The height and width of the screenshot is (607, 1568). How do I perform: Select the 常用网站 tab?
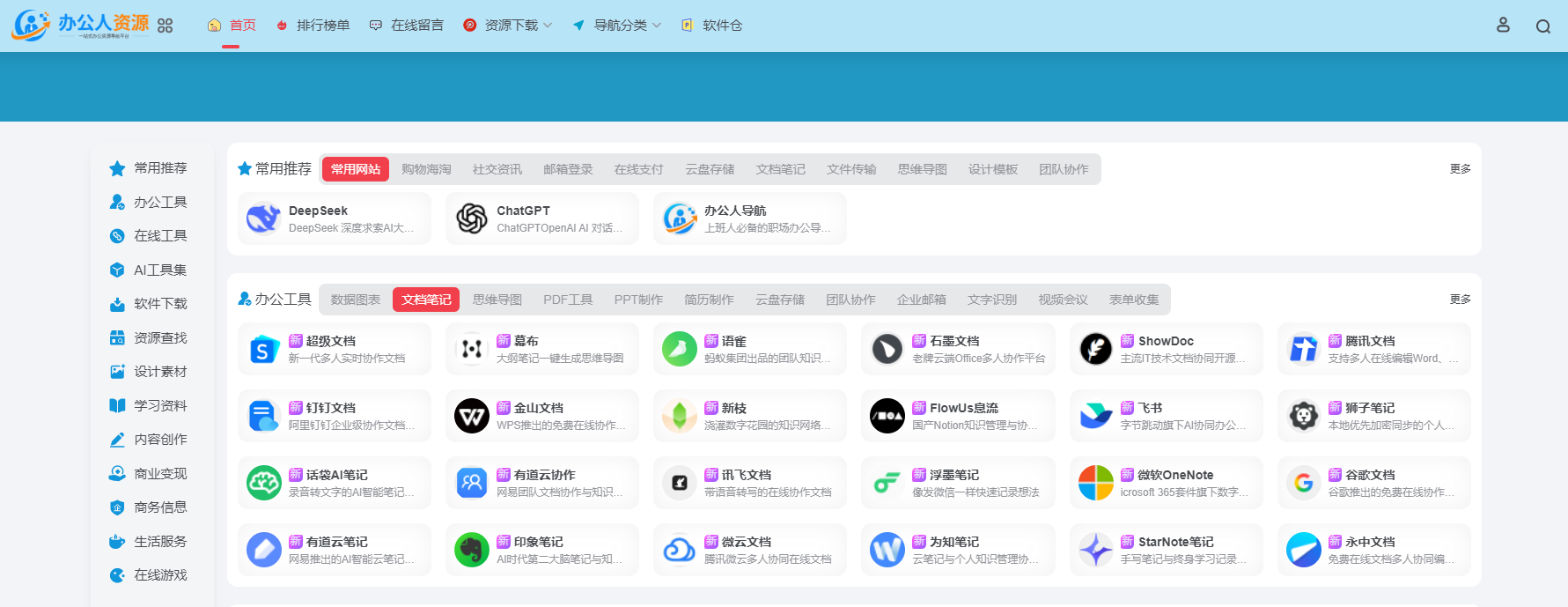coord(356,169)
